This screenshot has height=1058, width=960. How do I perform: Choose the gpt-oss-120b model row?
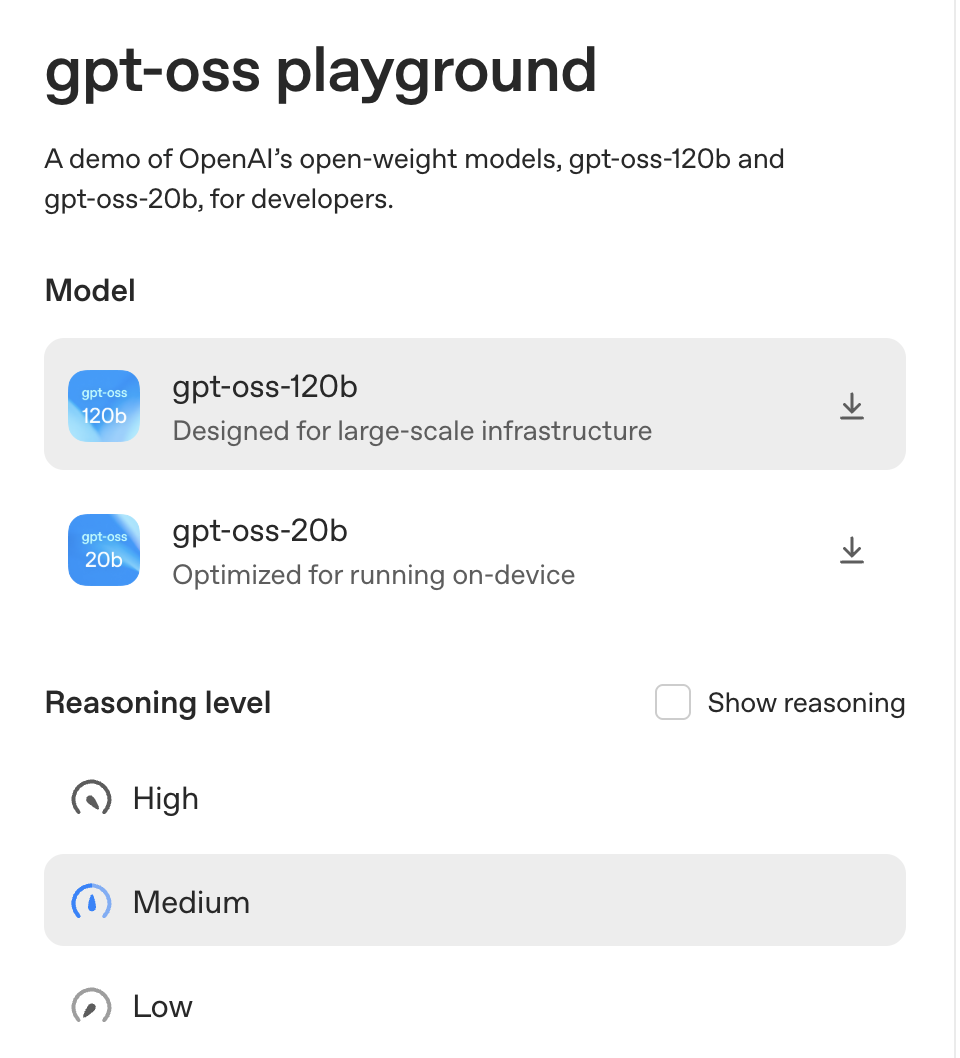click(x=474, y=404)
